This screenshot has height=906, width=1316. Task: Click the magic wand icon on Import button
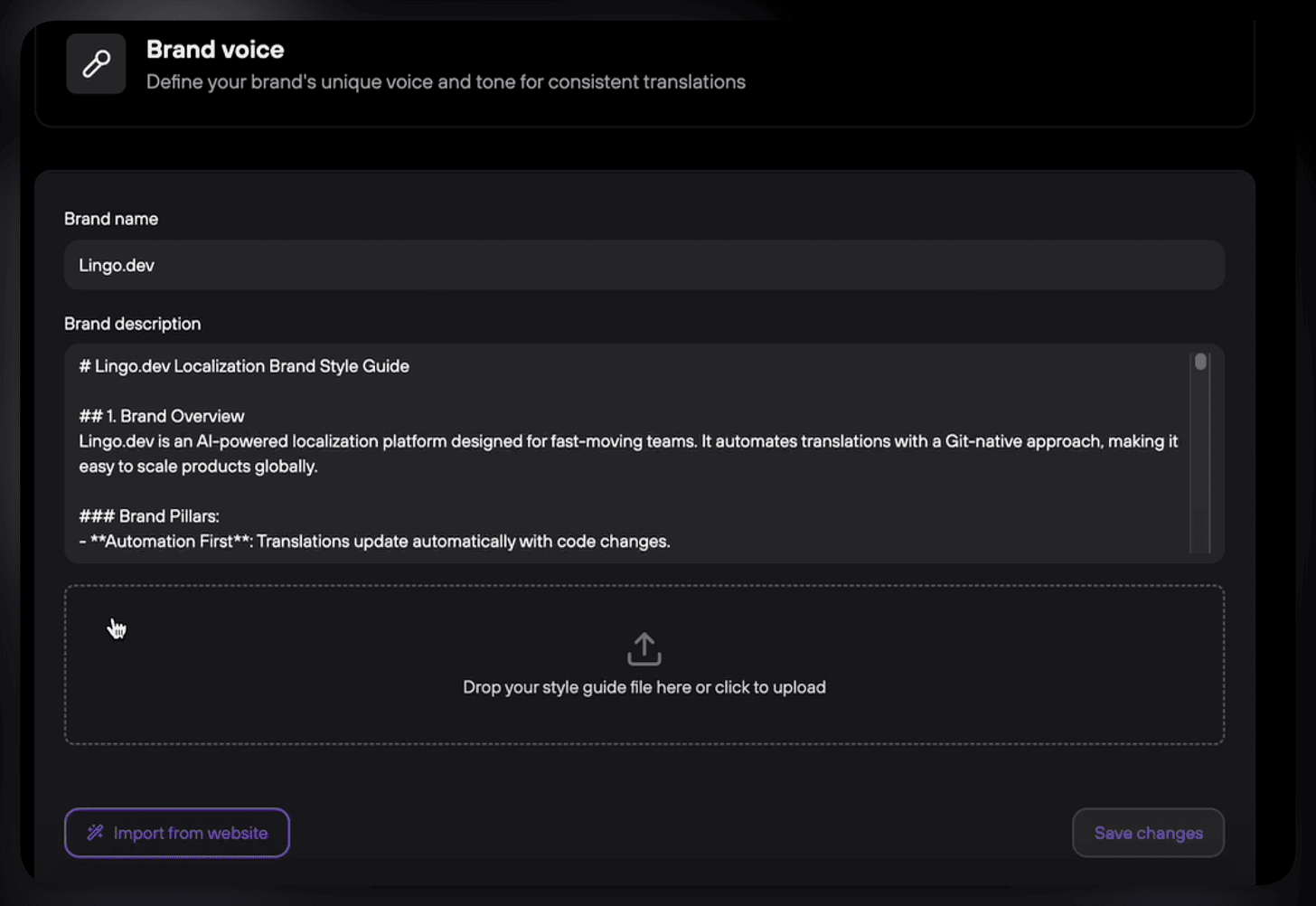pos(95,833)
